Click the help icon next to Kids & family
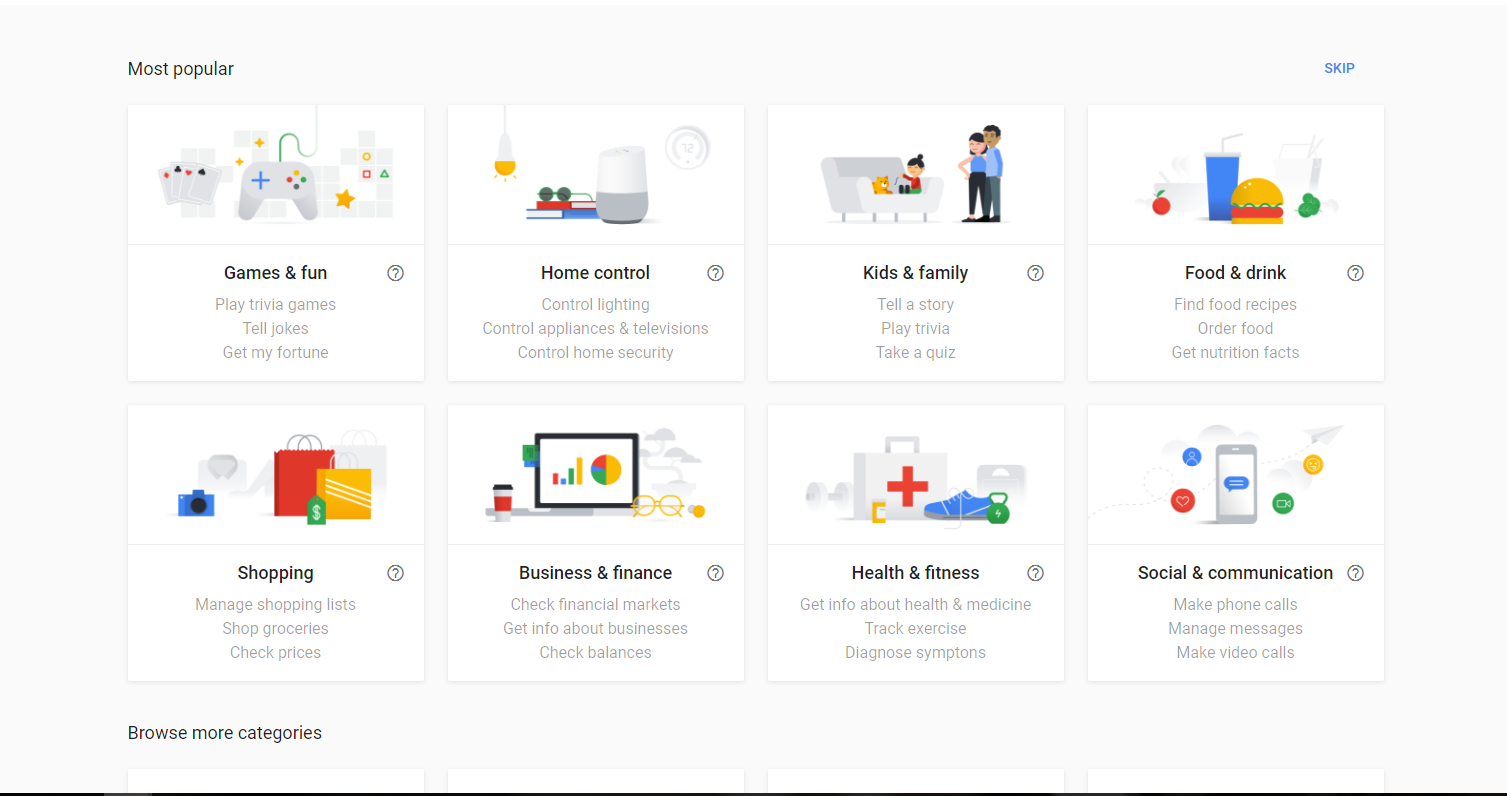This screenshot has height=796, width=1507. (1035, 272)
